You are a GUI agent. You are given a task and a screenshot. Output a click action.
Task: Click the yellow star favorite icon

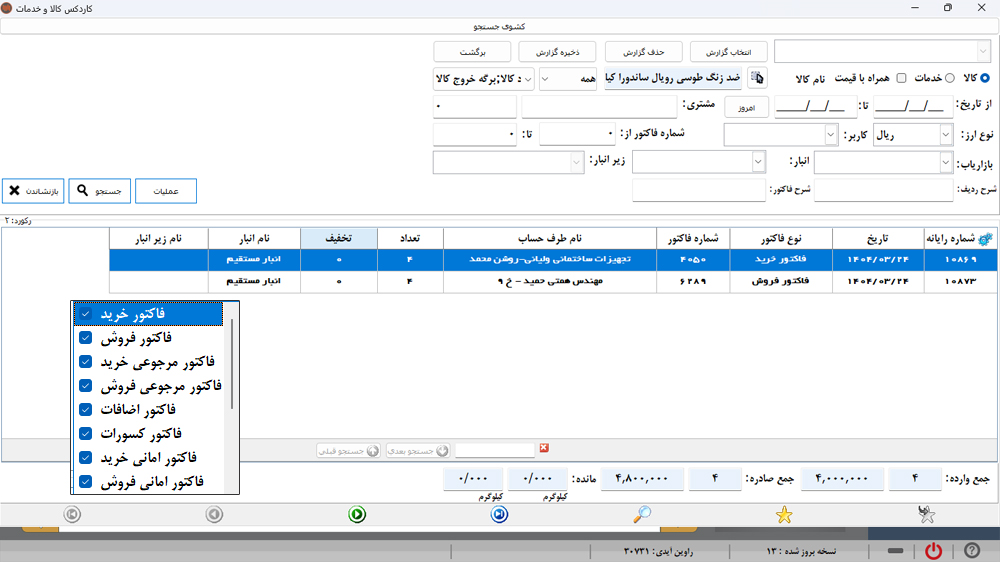click(784, 515)
